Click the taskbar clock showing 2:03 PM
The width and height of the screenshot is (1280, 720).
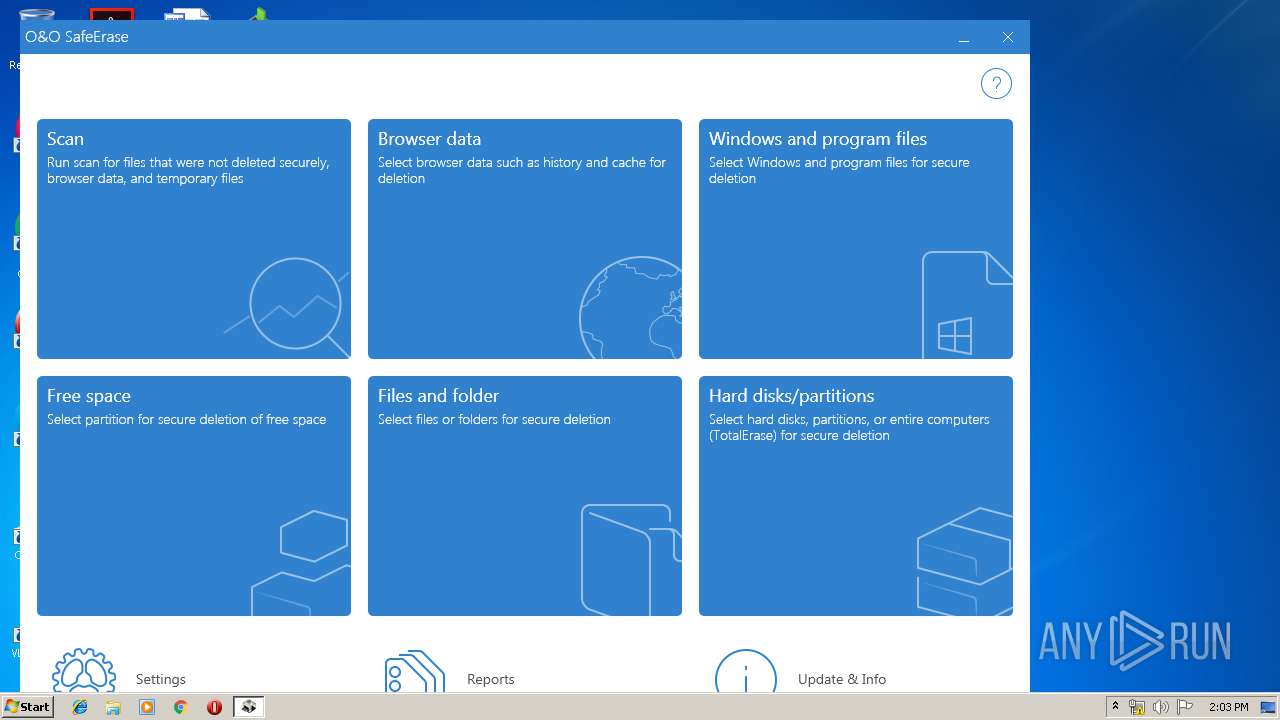click(1228, 707)
